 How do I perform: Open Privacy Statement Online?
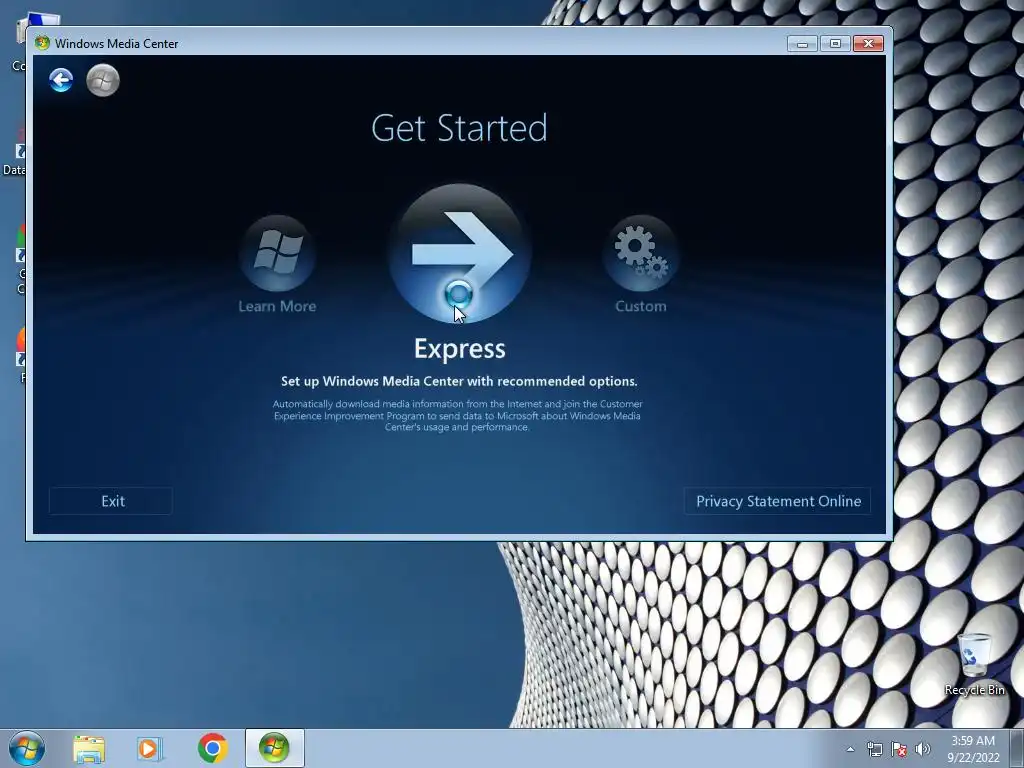coord(777,501)
